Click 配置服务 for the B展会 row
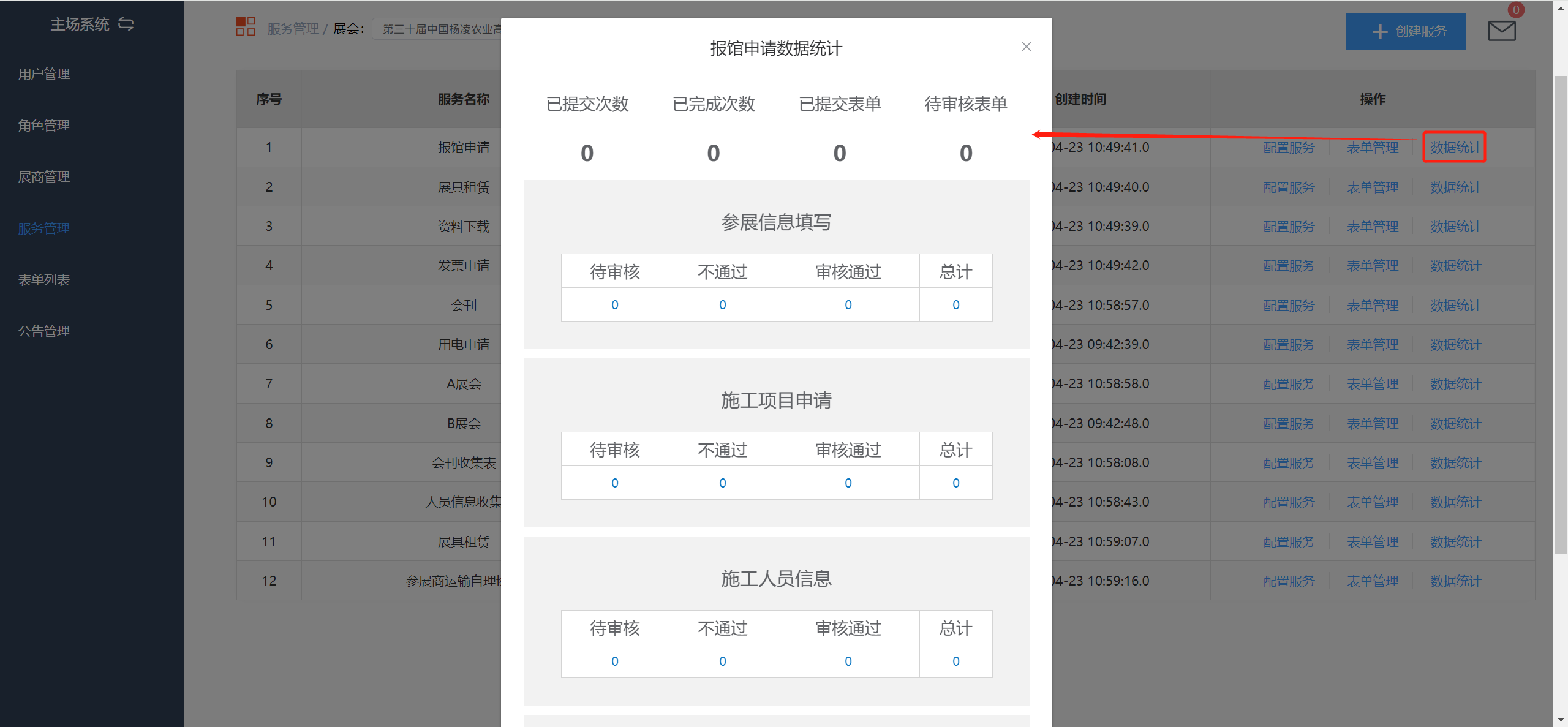This screenshot has width=1568, height=727. [1289, 423]
